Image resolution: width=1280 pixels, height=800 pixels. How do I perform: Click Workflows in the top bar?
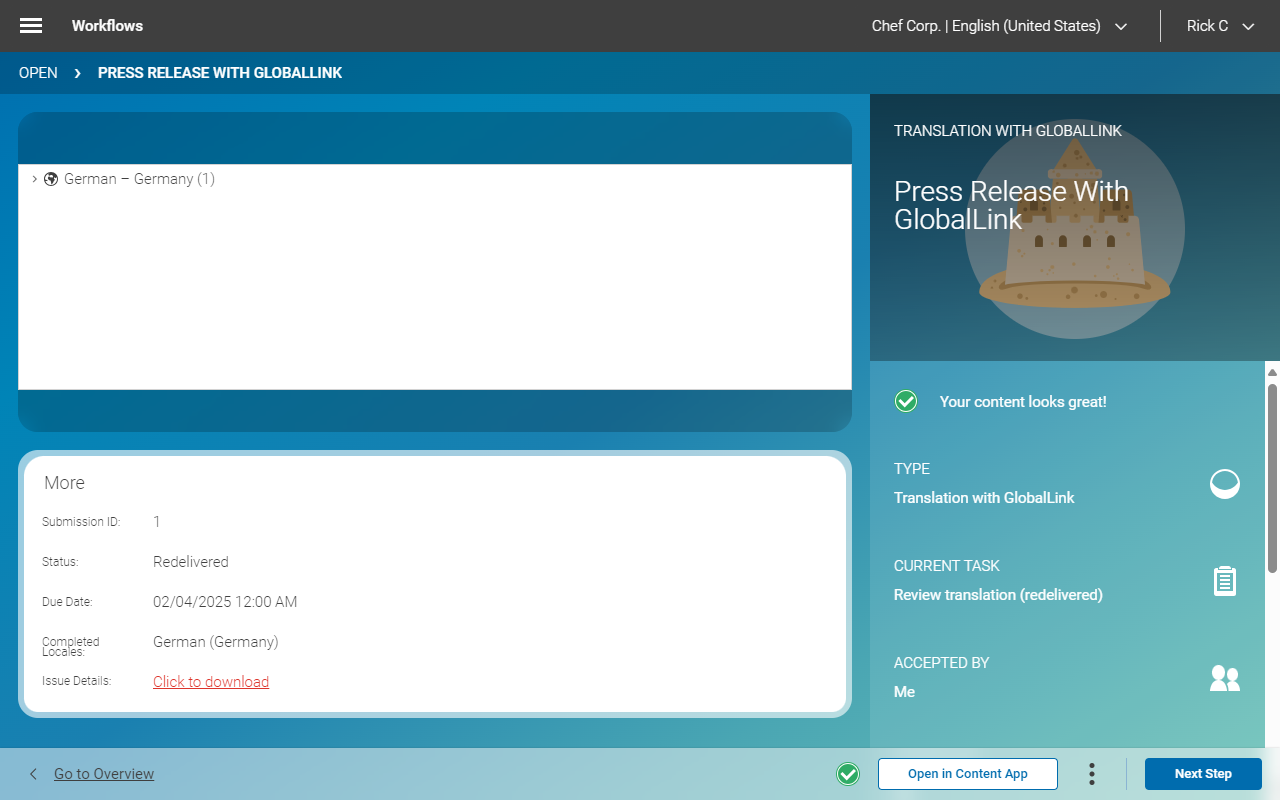[107, 26]
